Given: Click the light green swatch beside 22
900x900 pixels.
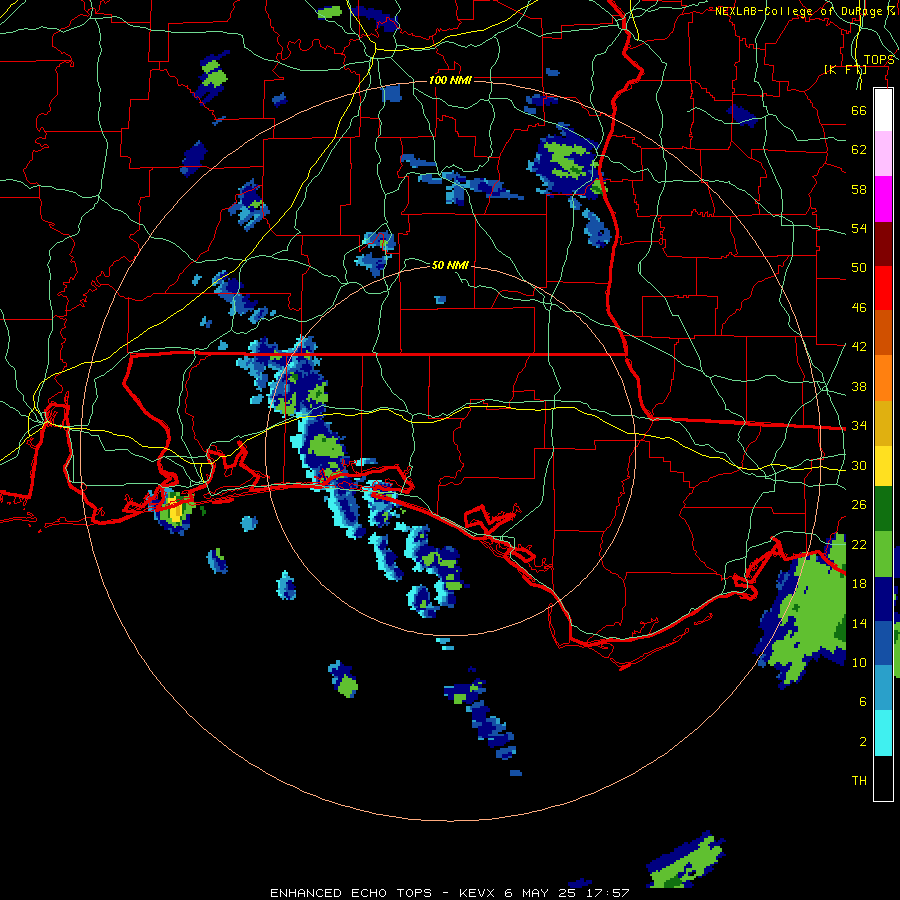Looking at the screenshot, I should click(883, 554).
